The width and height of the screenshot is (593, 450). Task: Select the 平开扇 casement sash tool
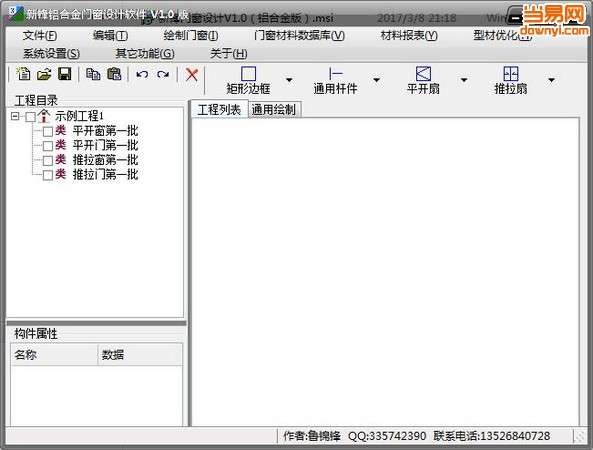(x=423, y=80)
